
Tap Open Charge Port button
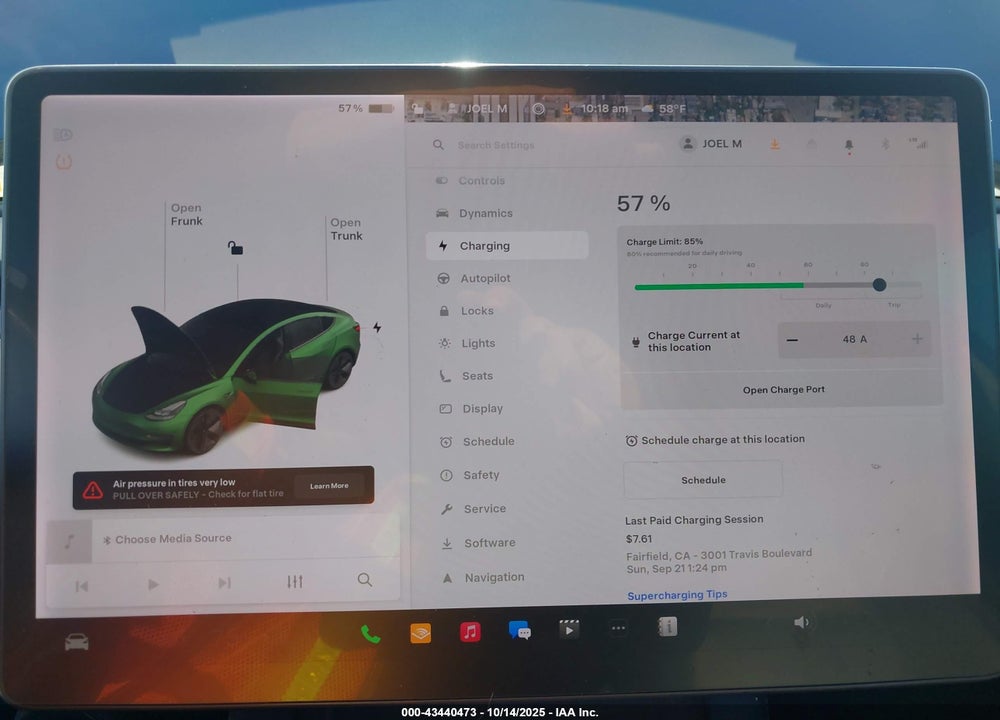tap(783, 389)
